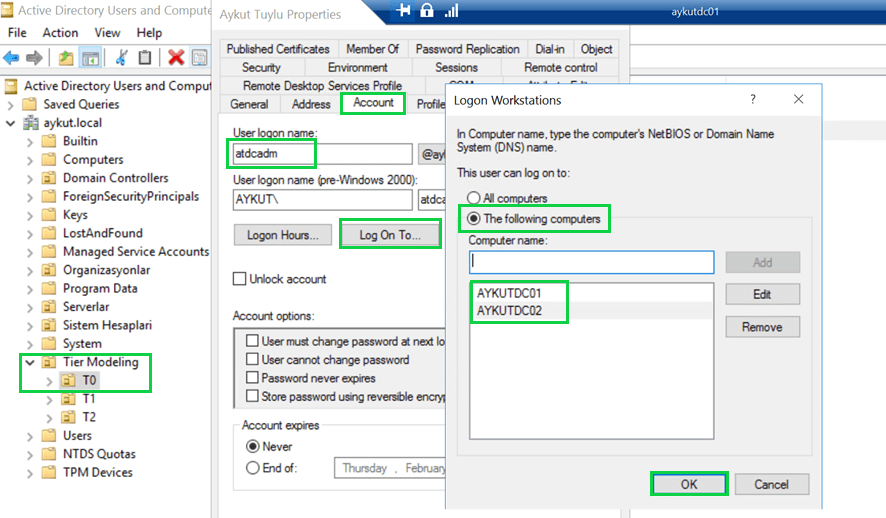Click the Sistem Hesaplari OU icon
886x518 pixels.
pos(49,325)
